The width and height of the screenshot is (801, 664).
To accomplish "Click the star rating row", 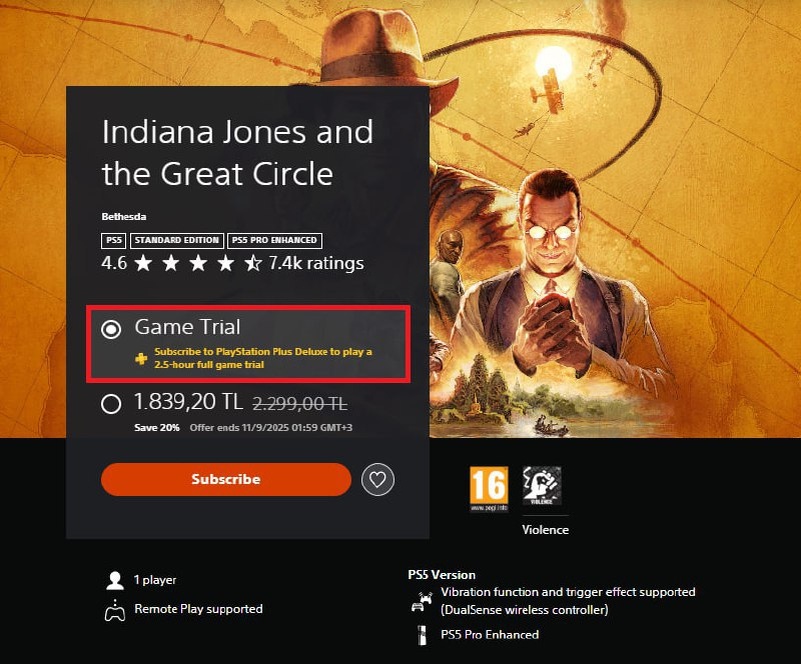I will [198, 264].
